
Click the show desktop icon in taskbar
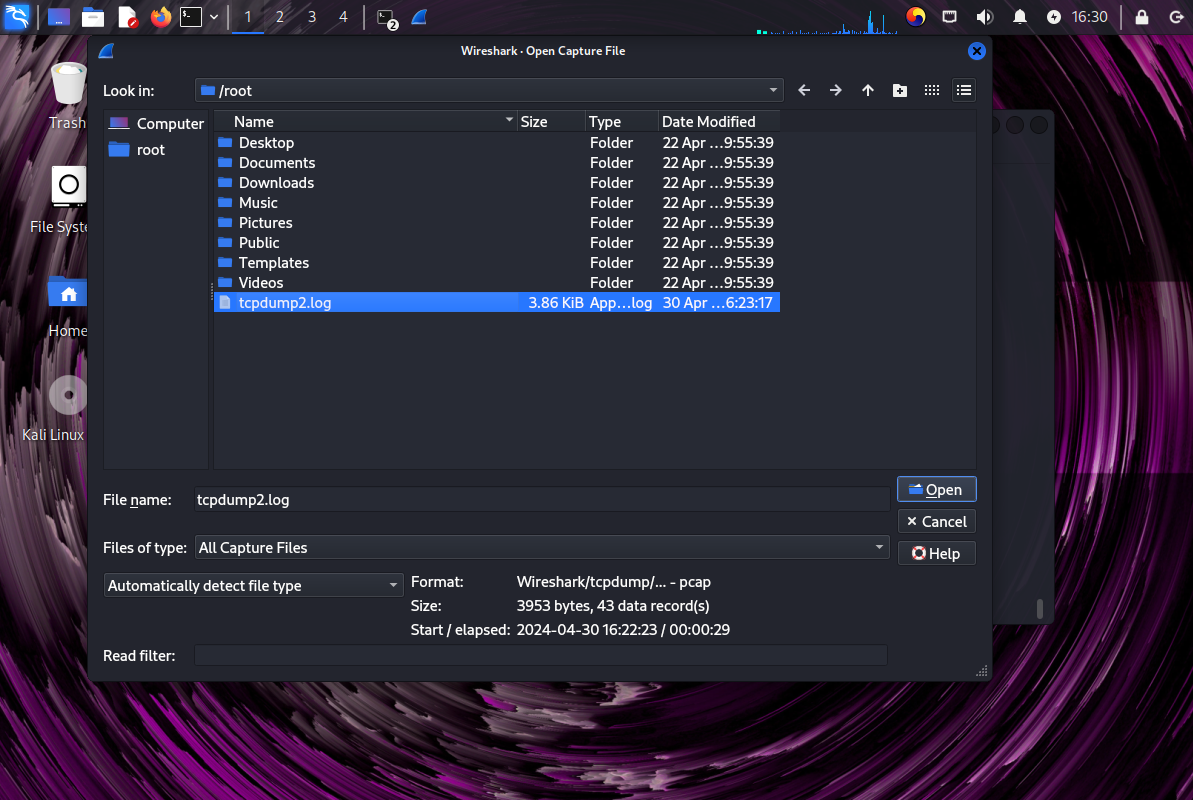click(59, 17)
